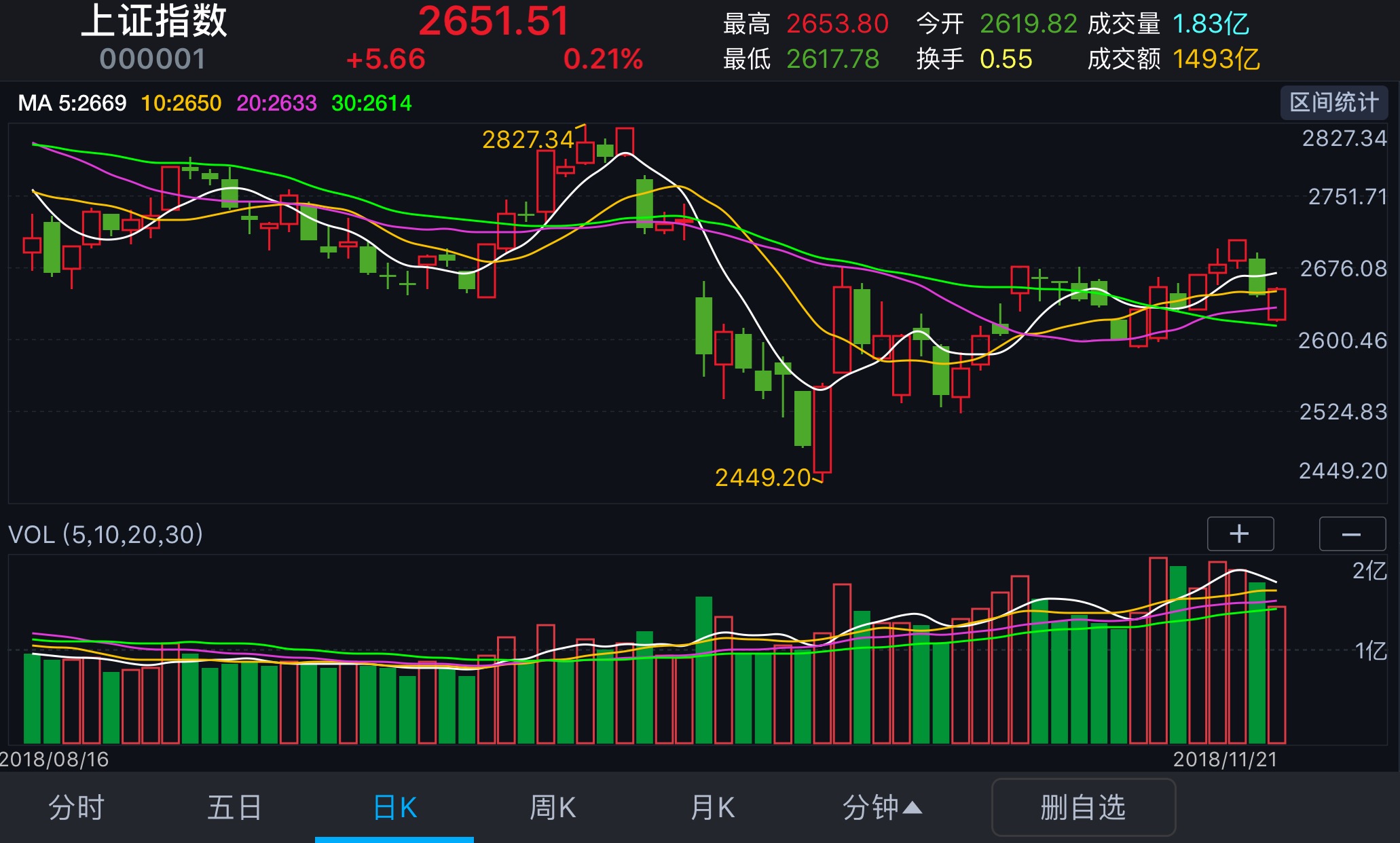Tap the stock code 000001

coord(153,59)
